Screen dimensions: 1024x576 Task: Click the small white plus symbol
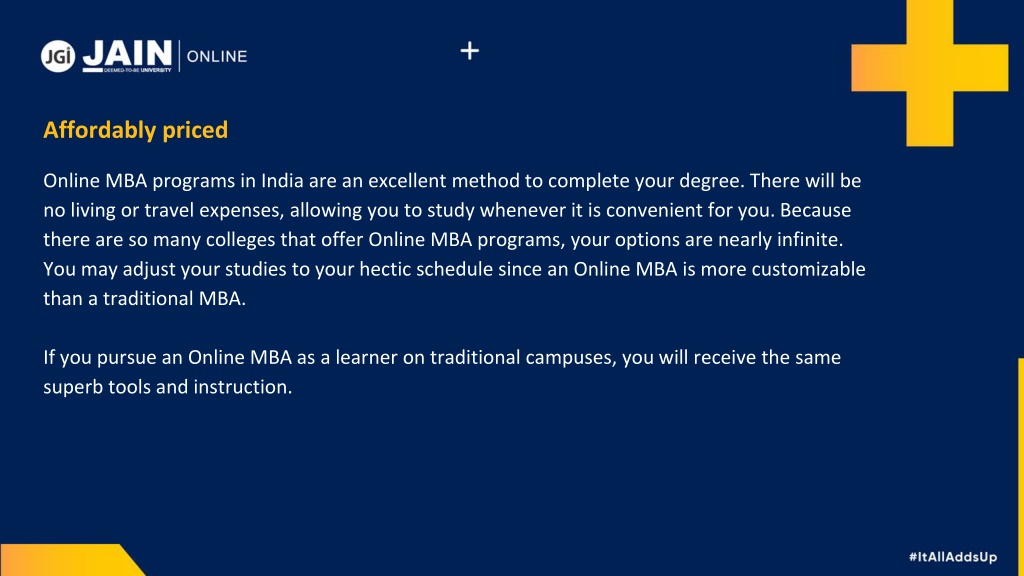click(x=470, y=51)
